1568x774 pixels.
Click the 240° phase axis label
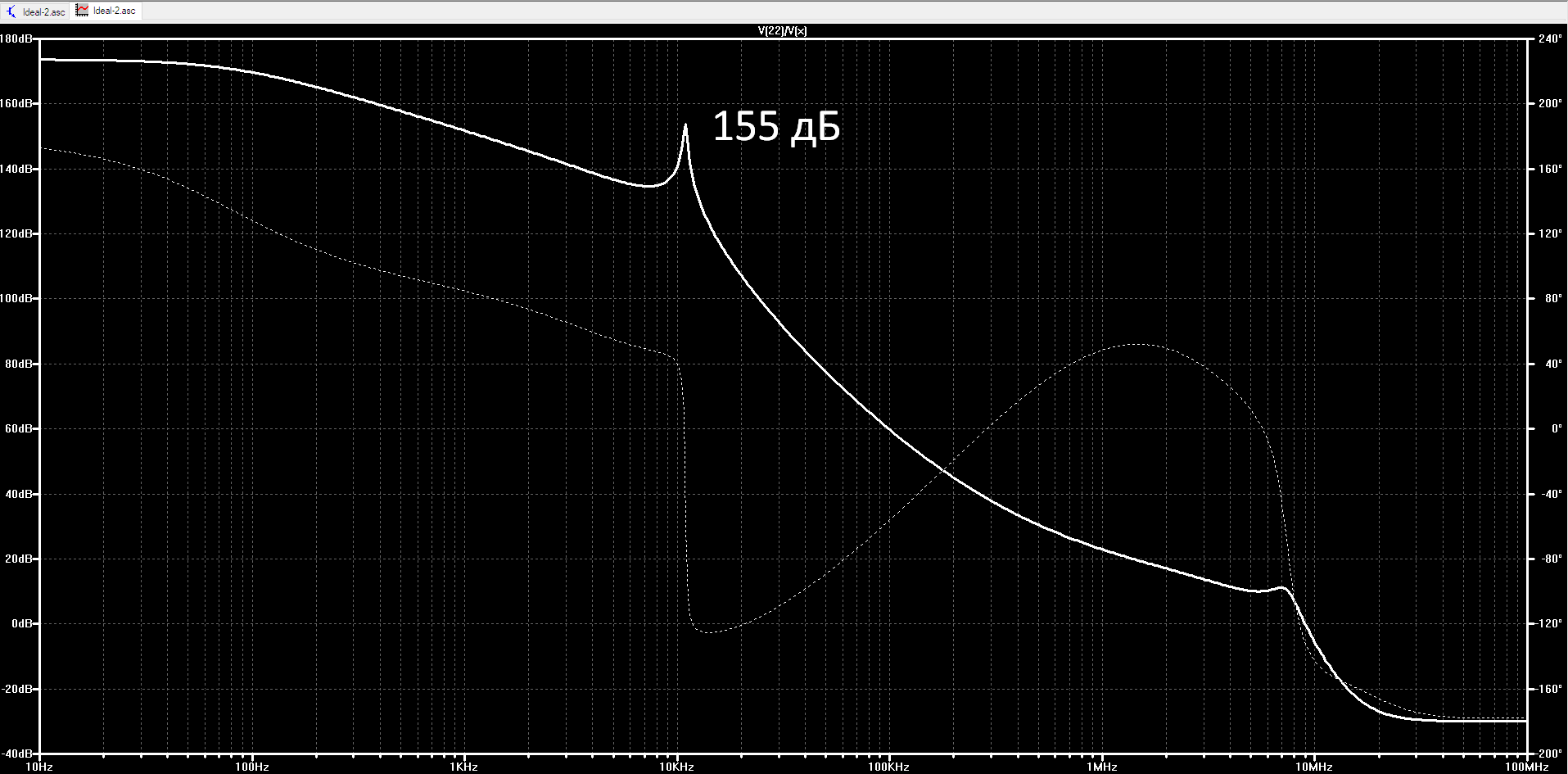pyautogui.click(x=1549, y=38)
